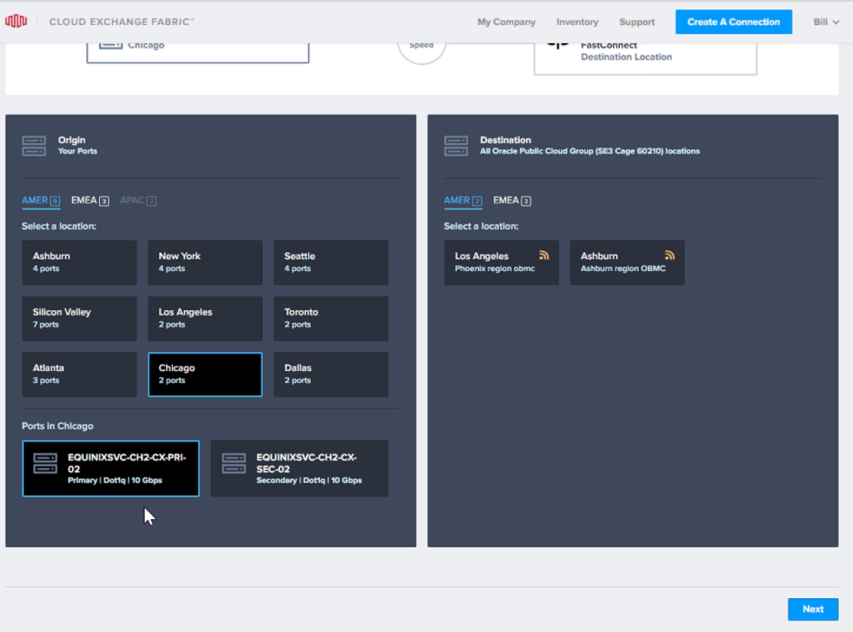Open the Inventory menu
Image resolution: width=853 pixels, height=632 pixels.
[x=577, y=22]
